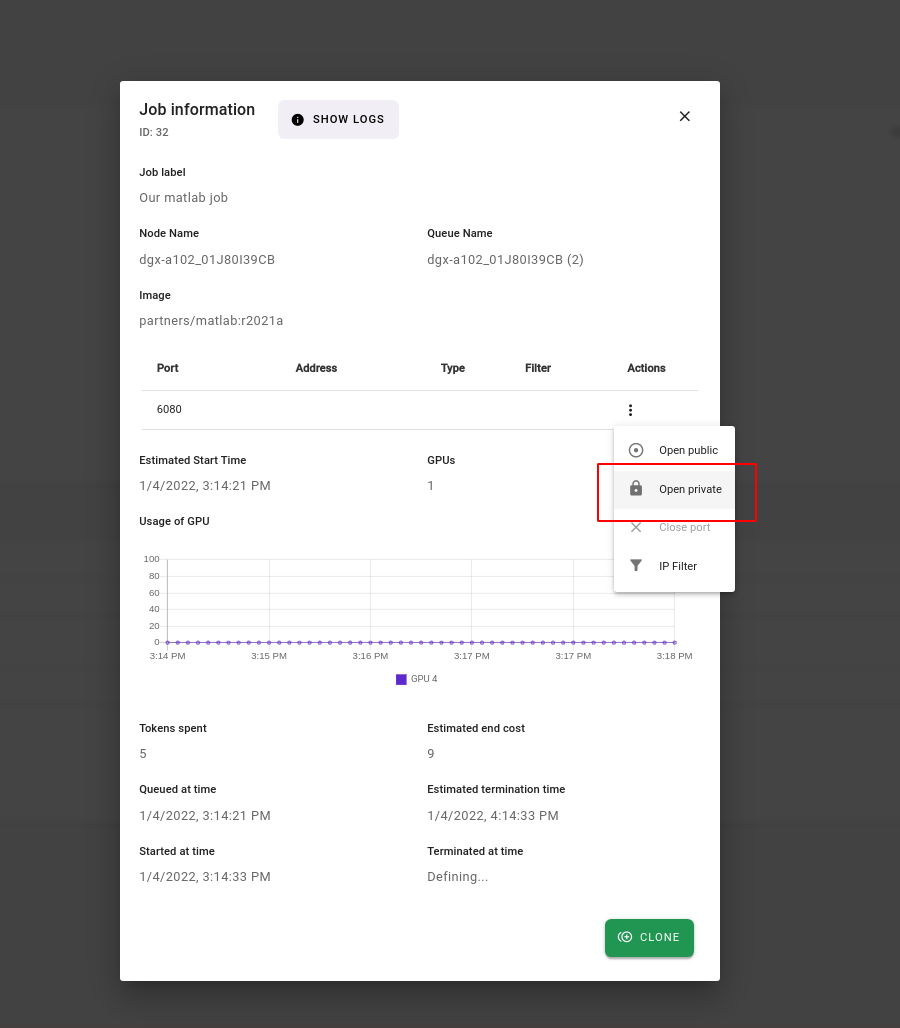The image size is (900, 1028).
Task: Click the lock icon beside Open private
Action: [x=636, y=489]
